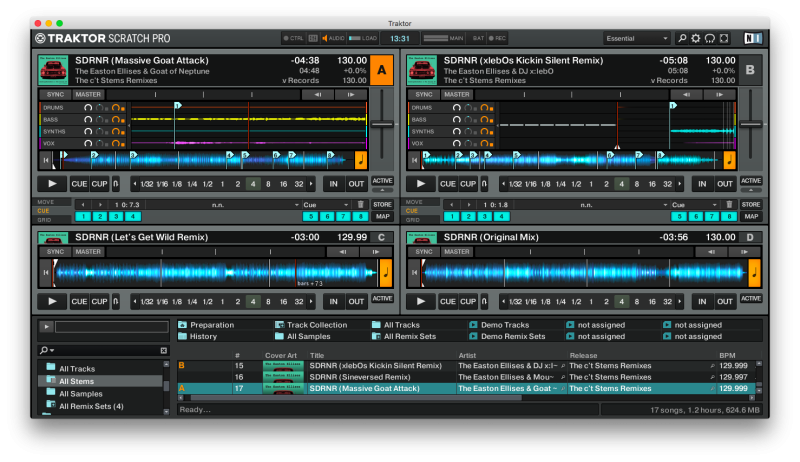
Task: Set loop IN point on Deck A
Action: 333,184
